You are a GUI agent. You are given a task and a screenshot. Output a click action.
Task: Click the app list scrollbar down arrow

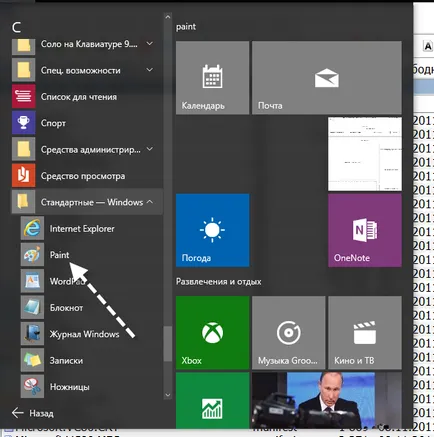pos(168,395)
